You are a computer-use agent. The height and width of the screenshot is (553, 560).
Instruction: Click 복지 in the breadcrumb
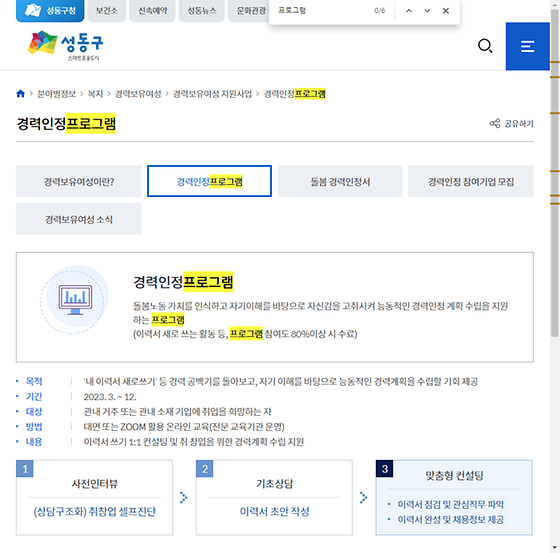pos(95,94)
